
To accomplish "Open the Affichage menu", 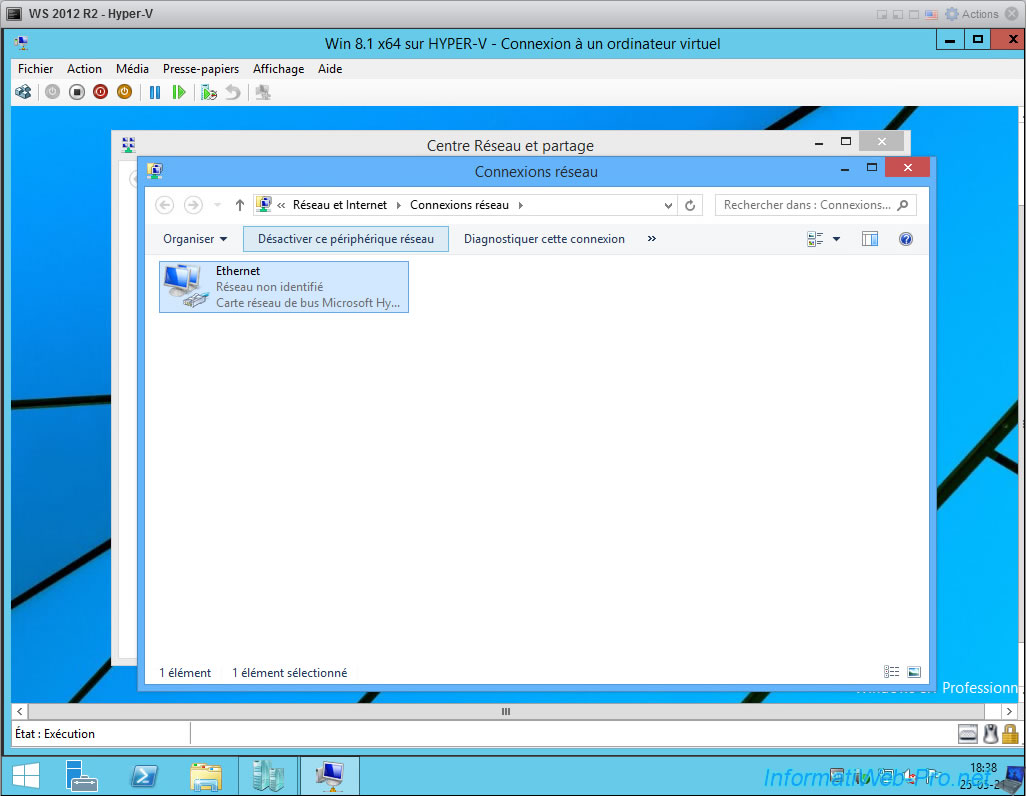I will point(278,69).
